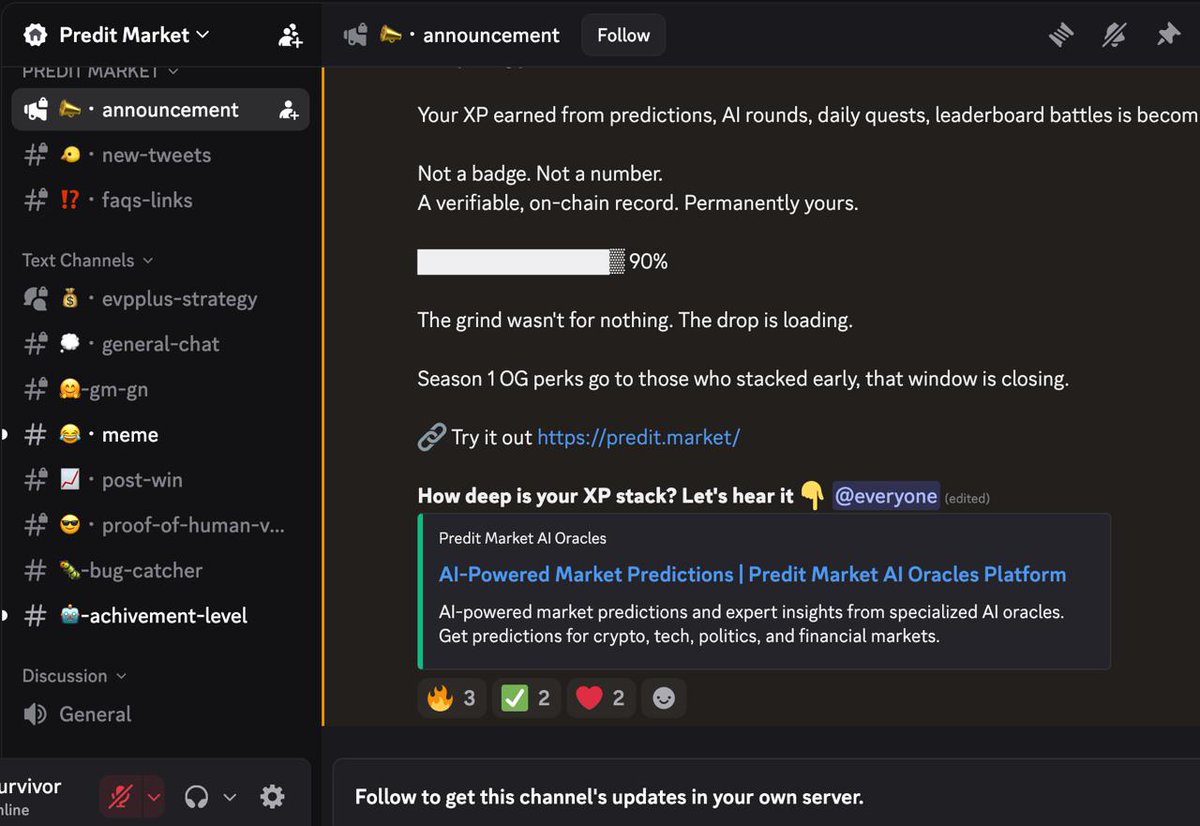Open the meme channel
This screenshot has width=1200, height=826.
(x=160, y=435)
